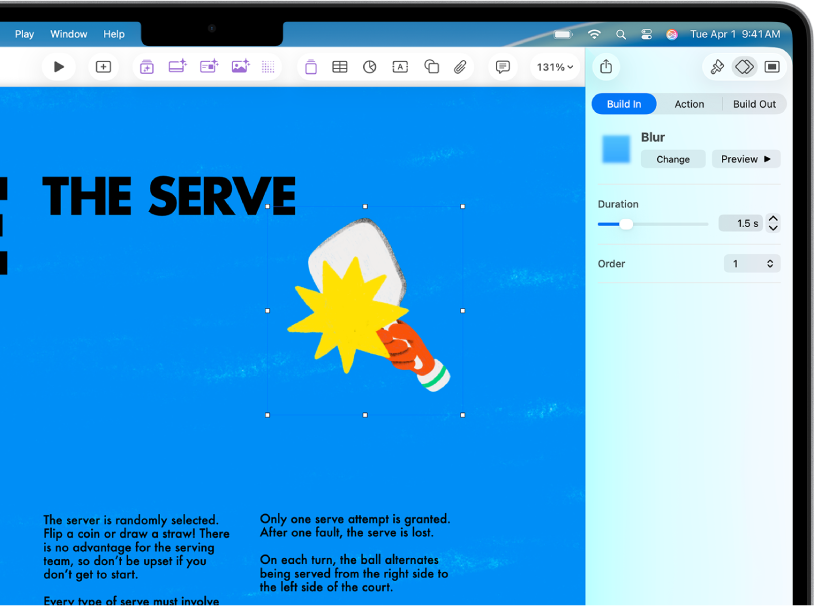Screen dimensions: 814x606
Task: Insert a media attachment with the paperclip
Action: [x=460, y=67]
